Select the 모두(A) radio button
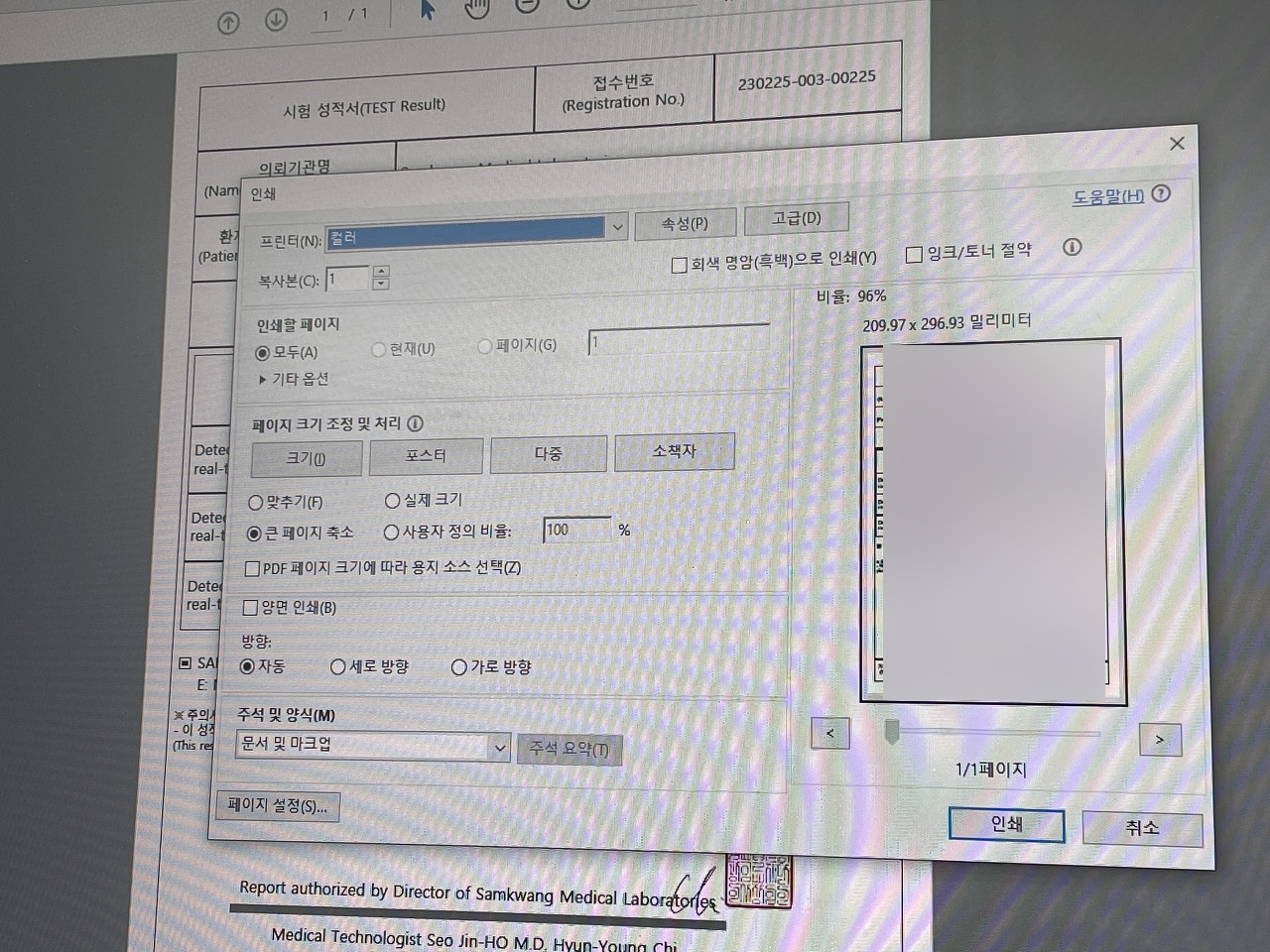The image size is (1270, 952). (x=263, y=353)
